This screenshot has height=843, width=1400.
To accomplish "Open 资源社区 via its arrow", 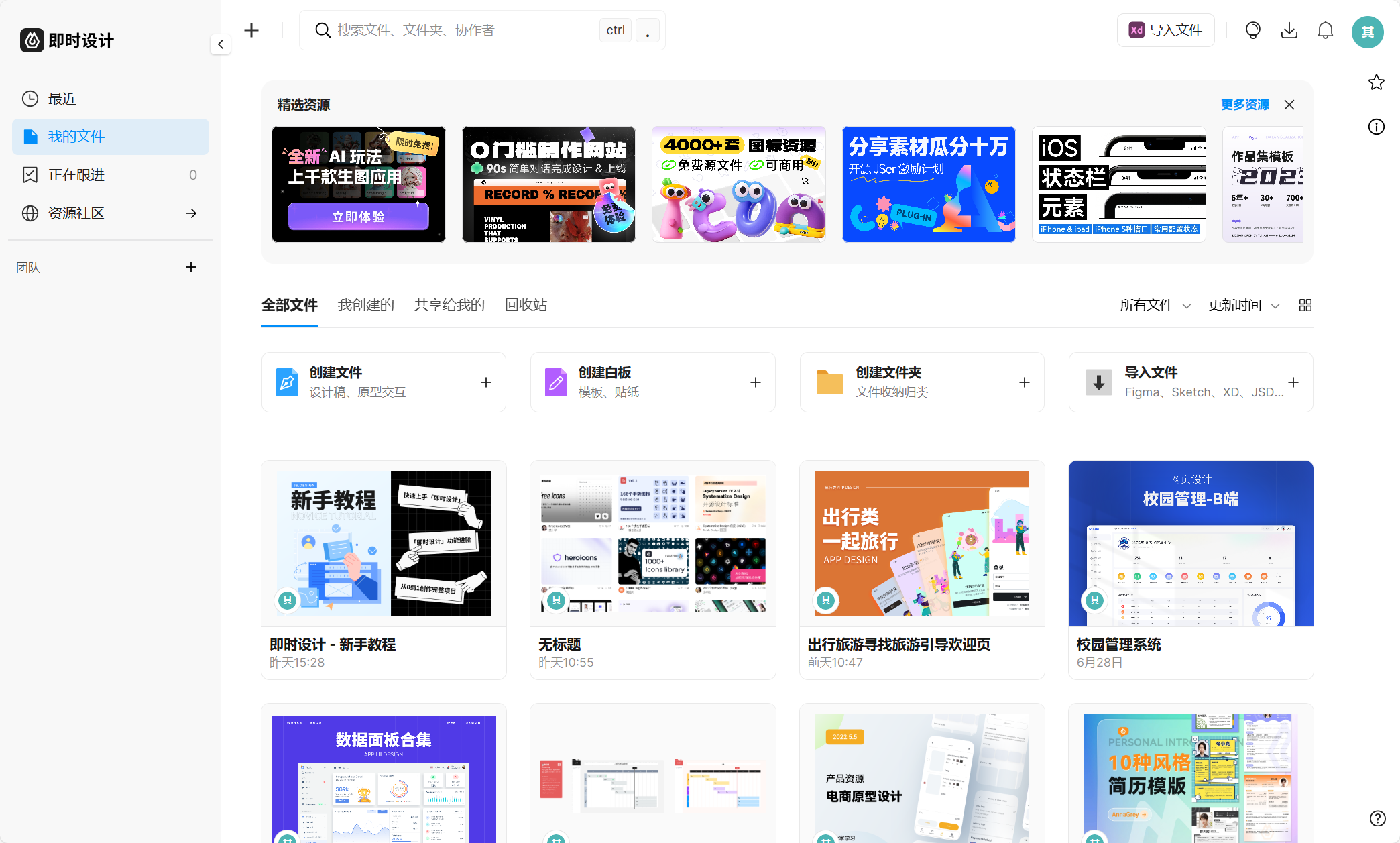I will point(191,213).
